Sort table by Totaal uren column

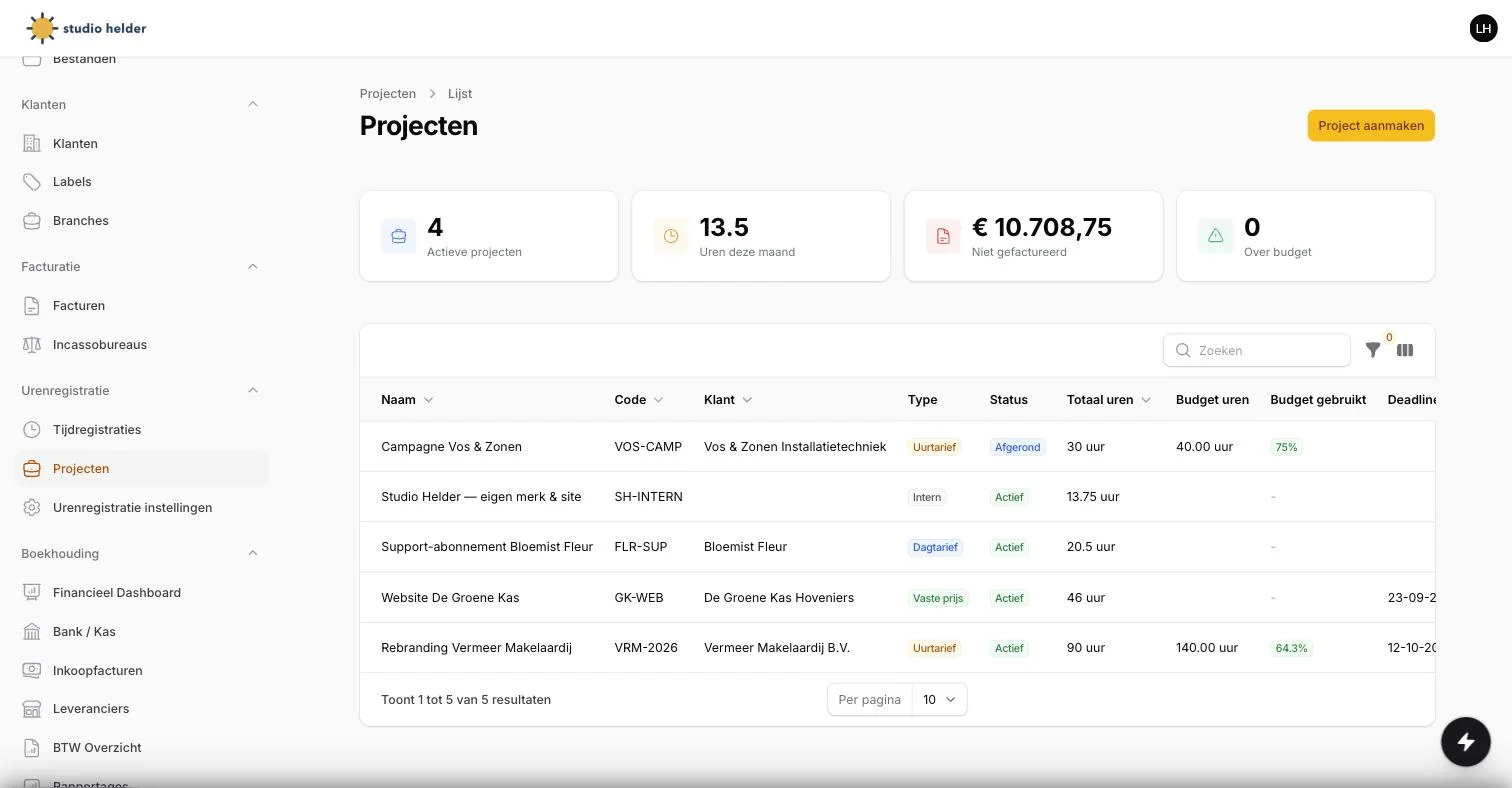[1109, 400]
